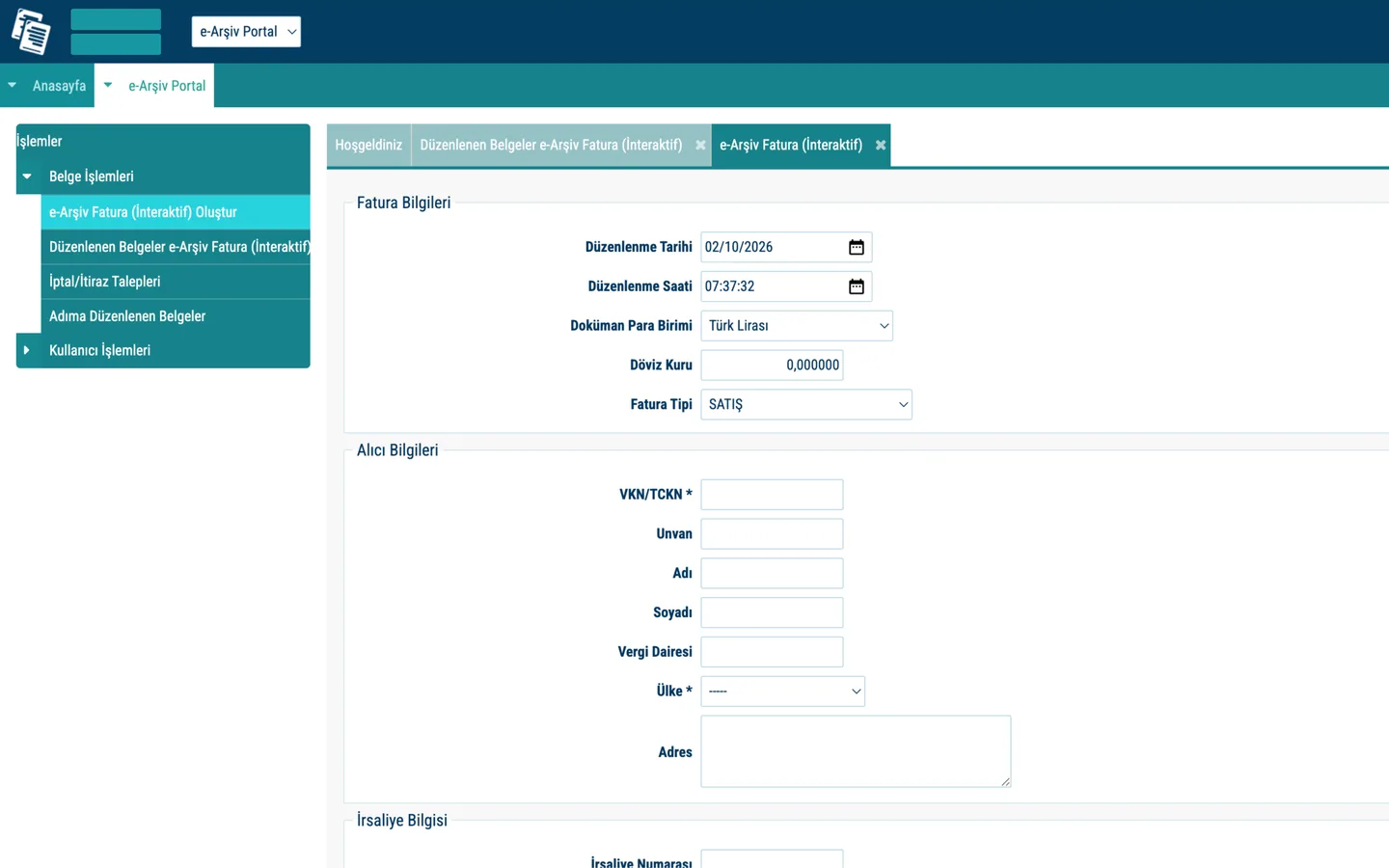Screen dimensions: 1389x868
Task: Open e-Arşiv Fatura (İnteraktif) Oluştur in sidebar
Action: point(176,212)
